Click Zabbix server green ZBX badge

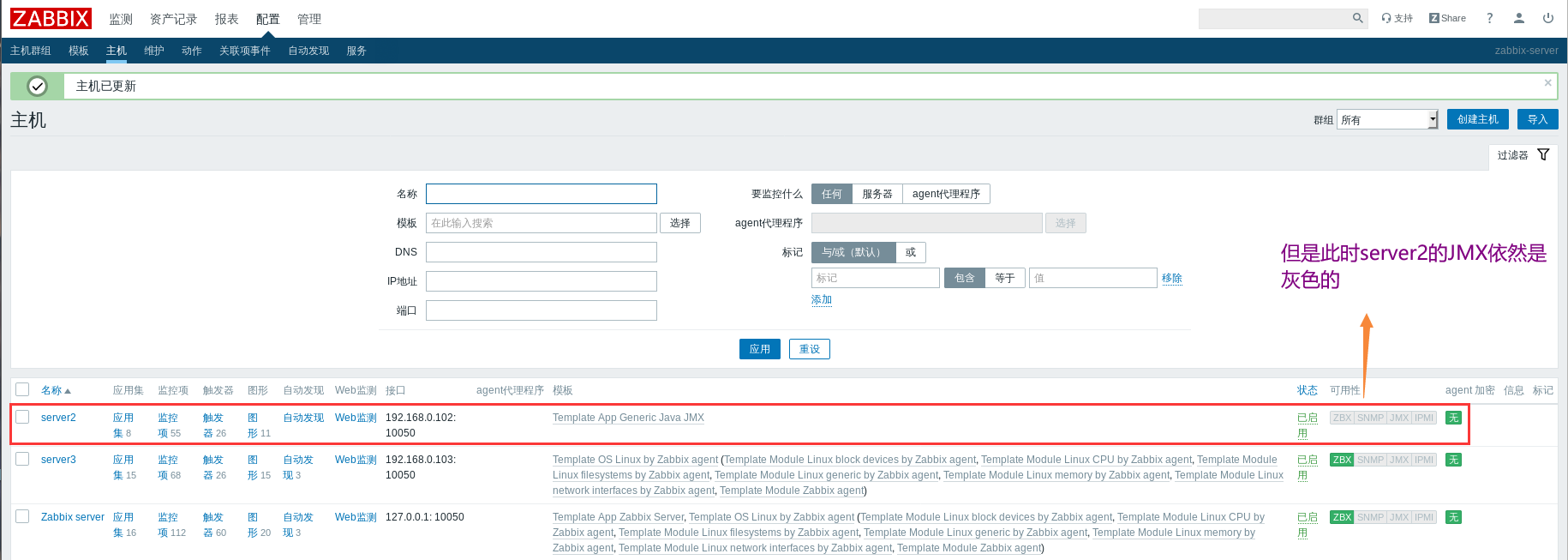[x=1342, y=517]
